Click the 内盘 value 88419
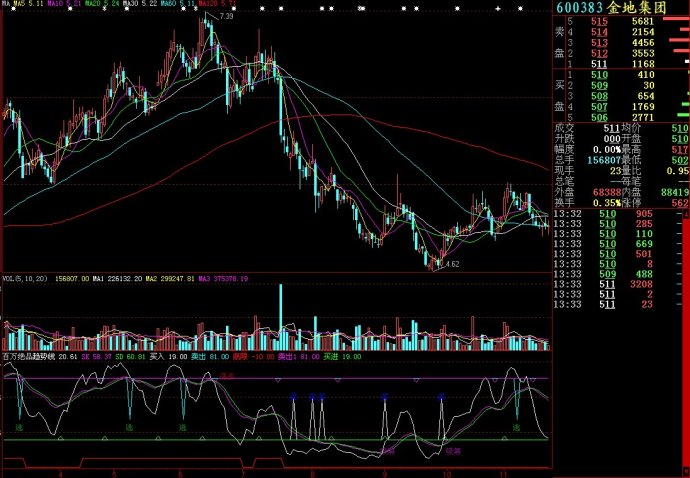This screenshot has height=478, width=690. click(675, 192)
